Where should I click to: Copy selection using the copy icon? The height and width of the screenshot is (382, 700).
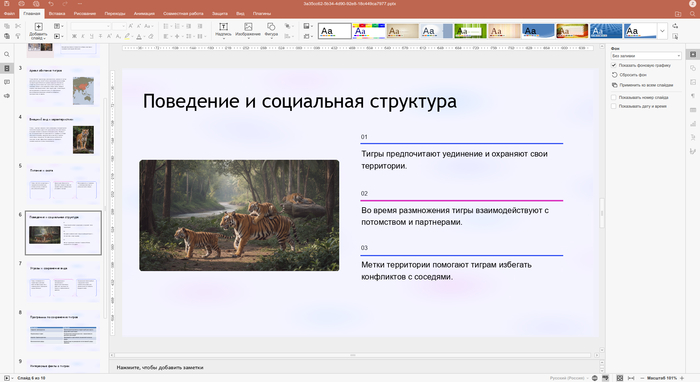(7, 26)
